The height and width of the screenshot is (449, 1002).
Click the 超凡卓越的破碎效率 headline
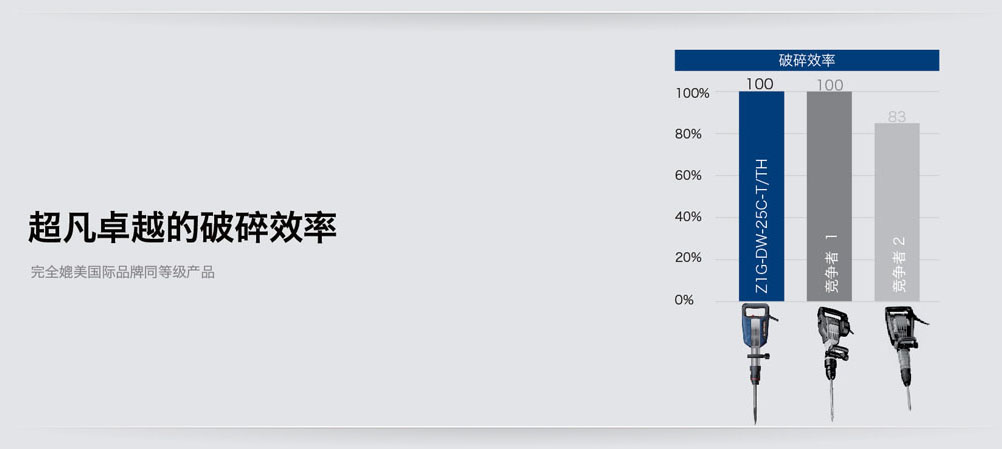click(182, 227)
